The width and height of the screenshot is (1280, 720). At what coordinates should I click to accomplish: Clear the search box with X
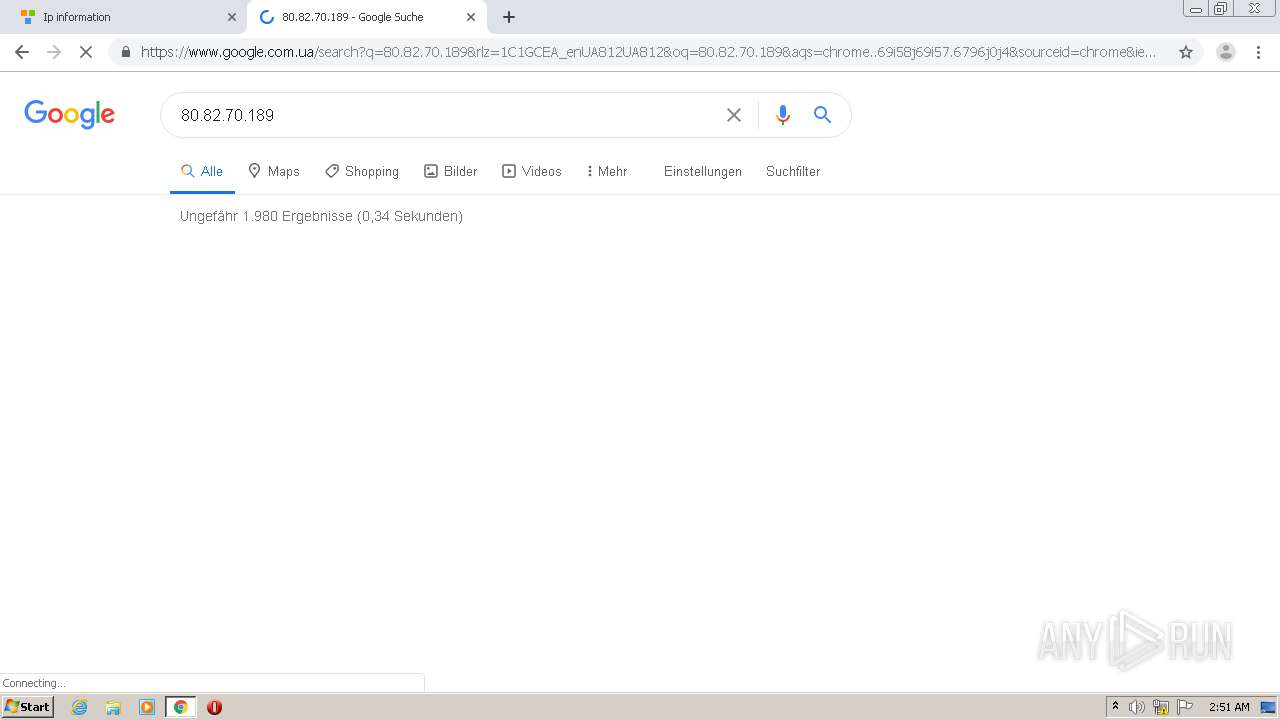[734, 115]
